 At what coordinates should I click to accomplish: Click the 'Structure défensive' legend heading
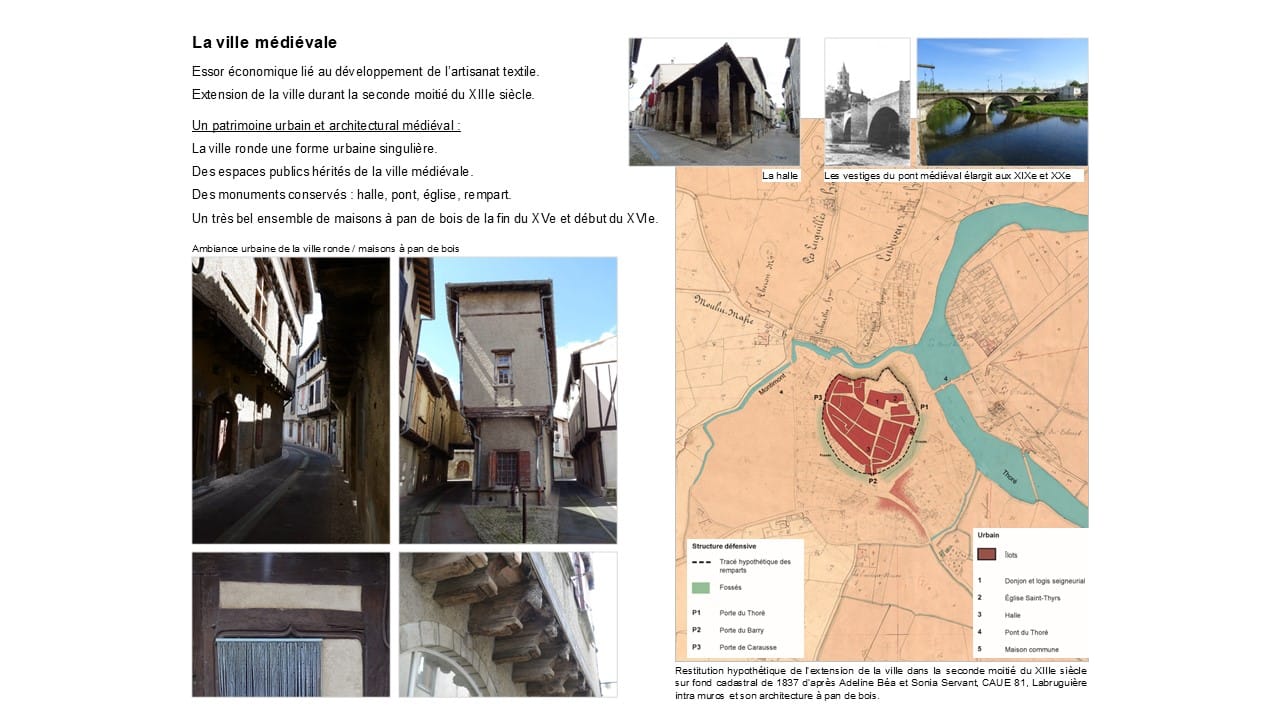724,547
